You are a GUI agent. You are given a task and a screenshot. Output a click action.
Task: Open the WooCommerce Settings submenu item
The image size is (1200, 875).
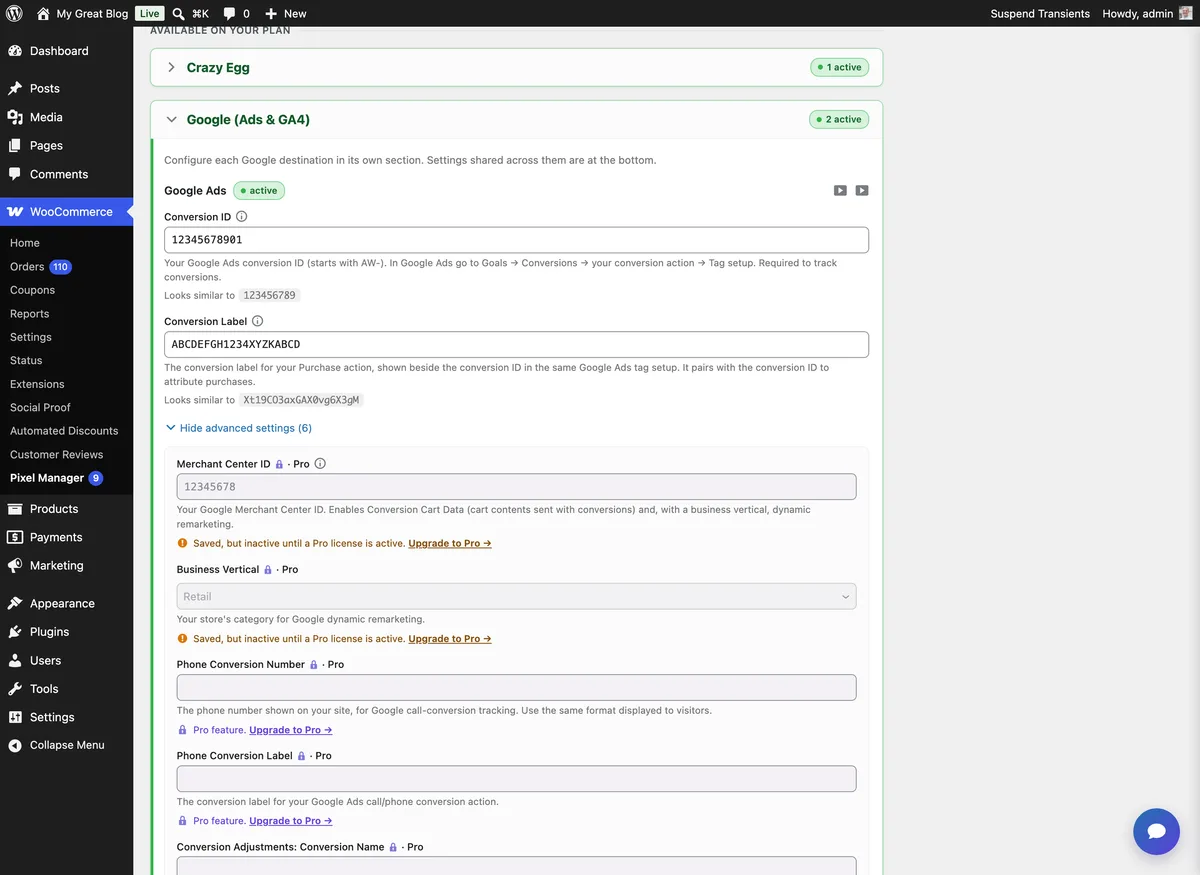click(x=31, y=337)
